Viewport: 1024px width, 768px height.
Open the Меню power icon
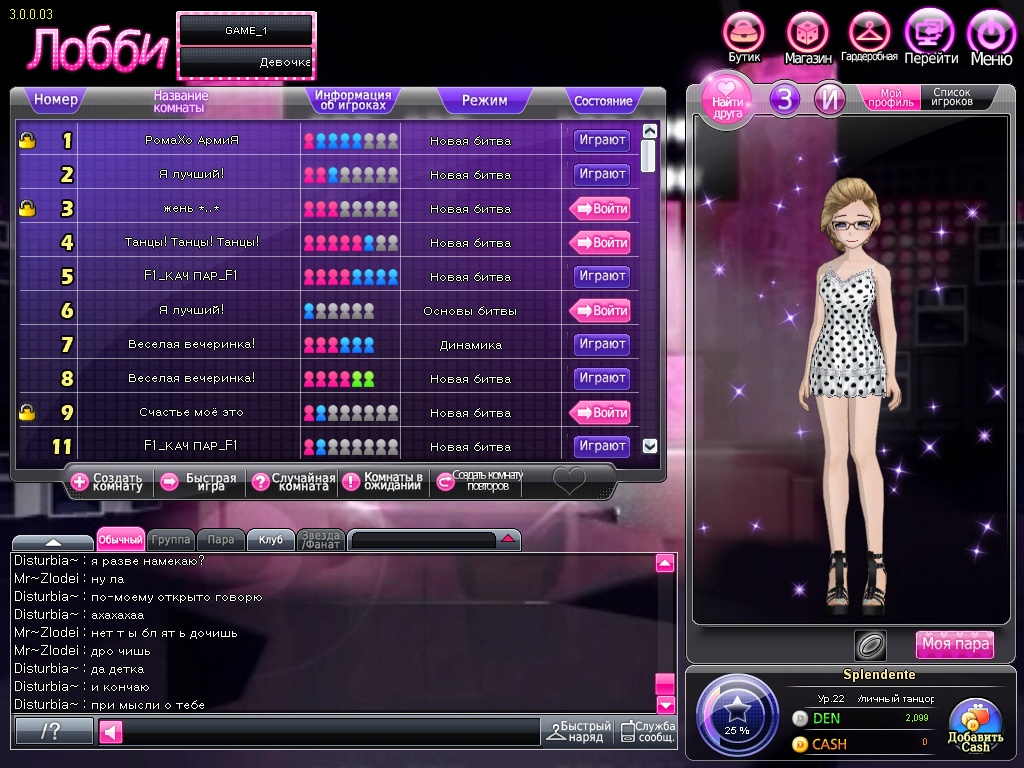click(x=991, y=33)
